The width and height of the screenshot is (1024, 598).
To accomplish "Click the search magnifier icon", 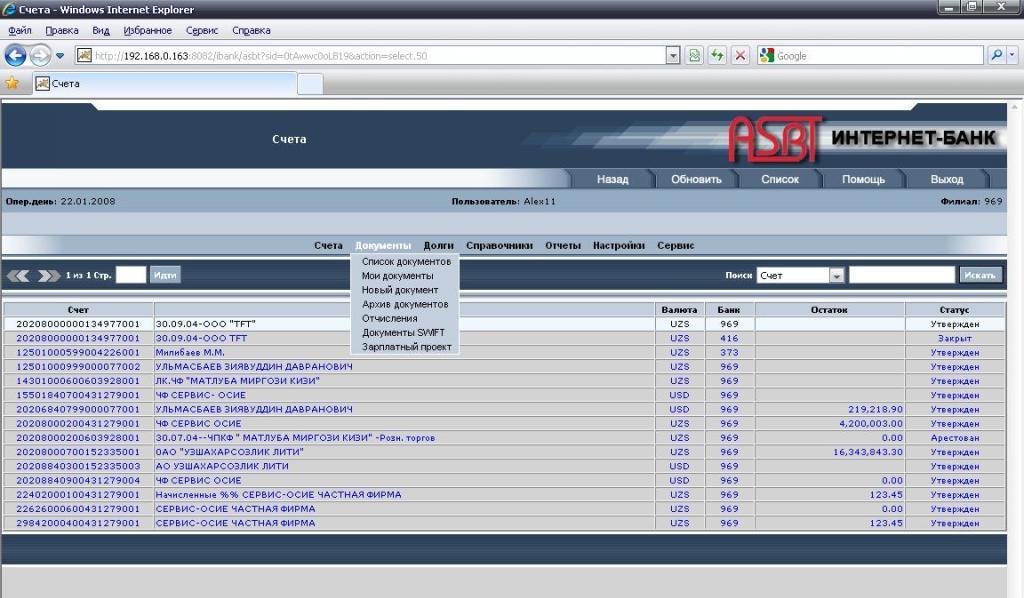I will pos(996,56).
